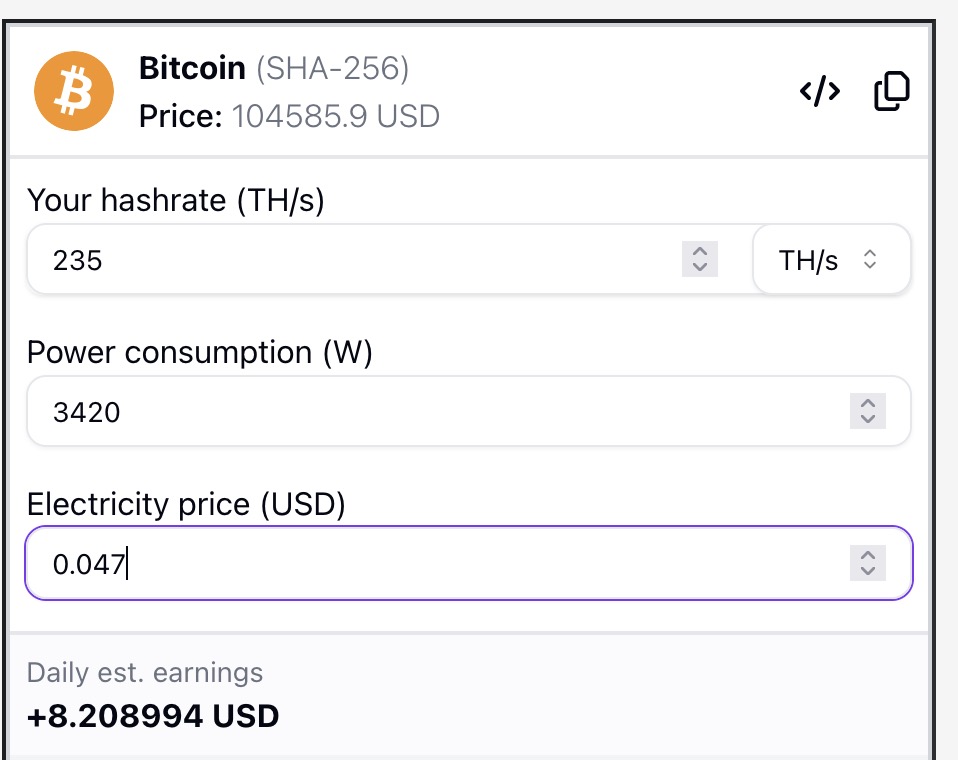Lower electricity price with down arrow
Image resolution: width=958 pixels, height=760 pixels.
coord(868,571)
